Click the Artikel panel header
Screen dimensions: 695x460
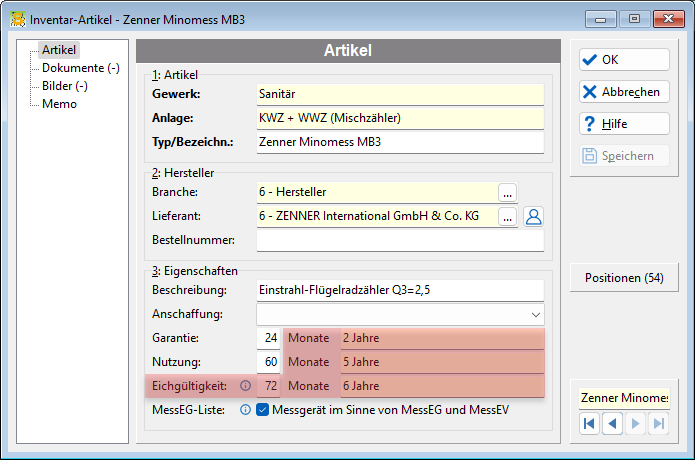pyautogui.click(x=348, y=51)
